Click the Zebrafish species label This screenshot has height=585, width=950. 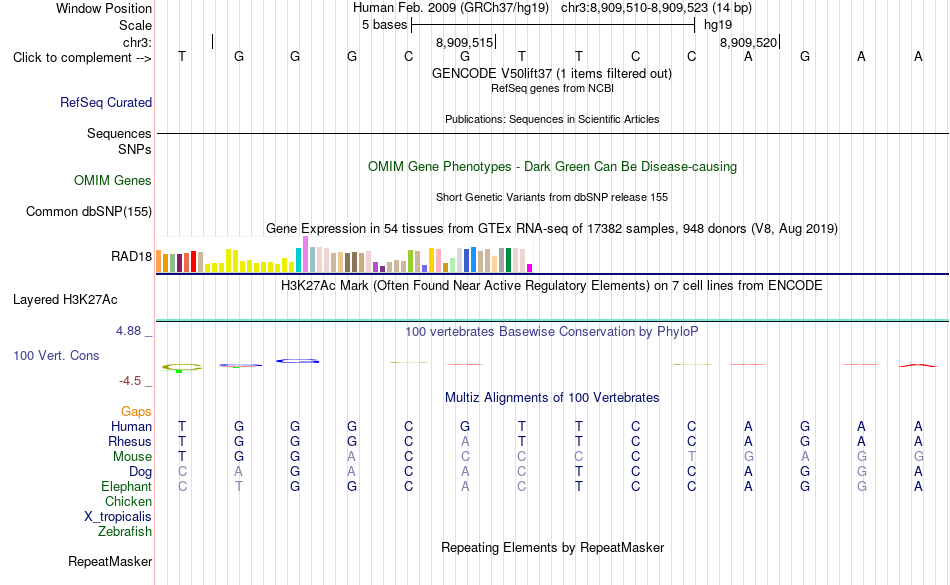[x=125, y=531]
